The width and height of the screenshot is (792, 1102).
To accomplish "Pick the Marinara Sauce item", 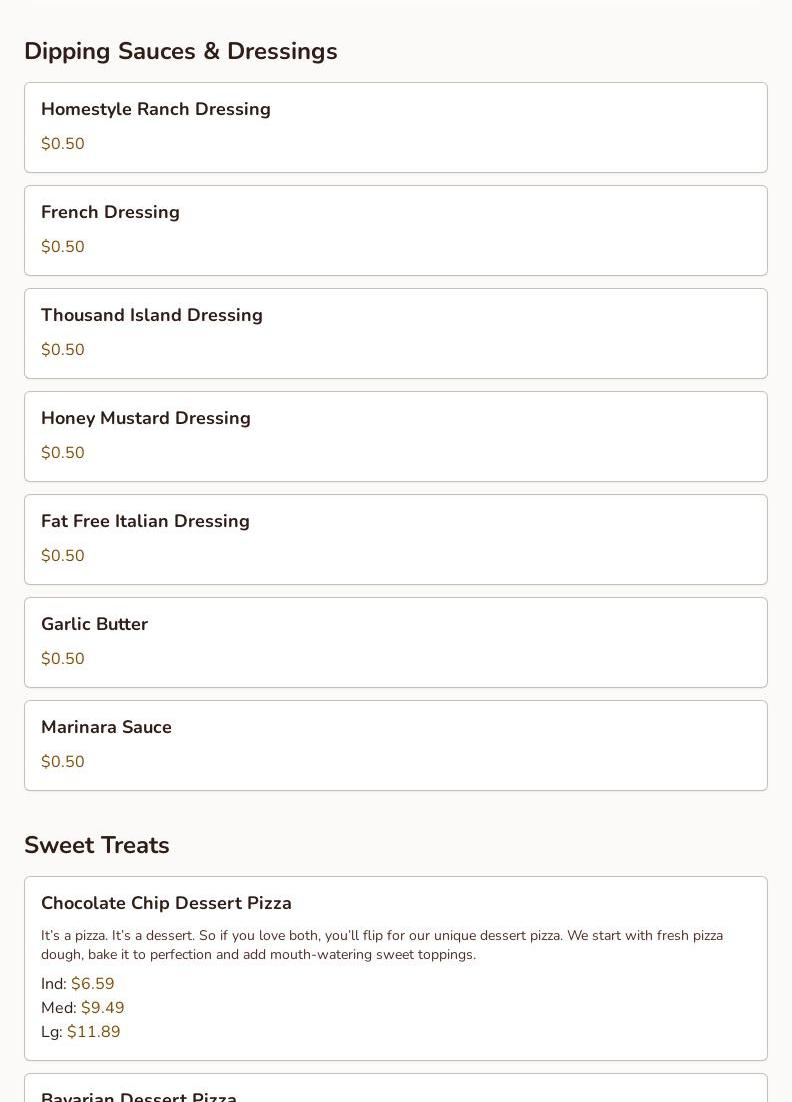I will [106, 727].
